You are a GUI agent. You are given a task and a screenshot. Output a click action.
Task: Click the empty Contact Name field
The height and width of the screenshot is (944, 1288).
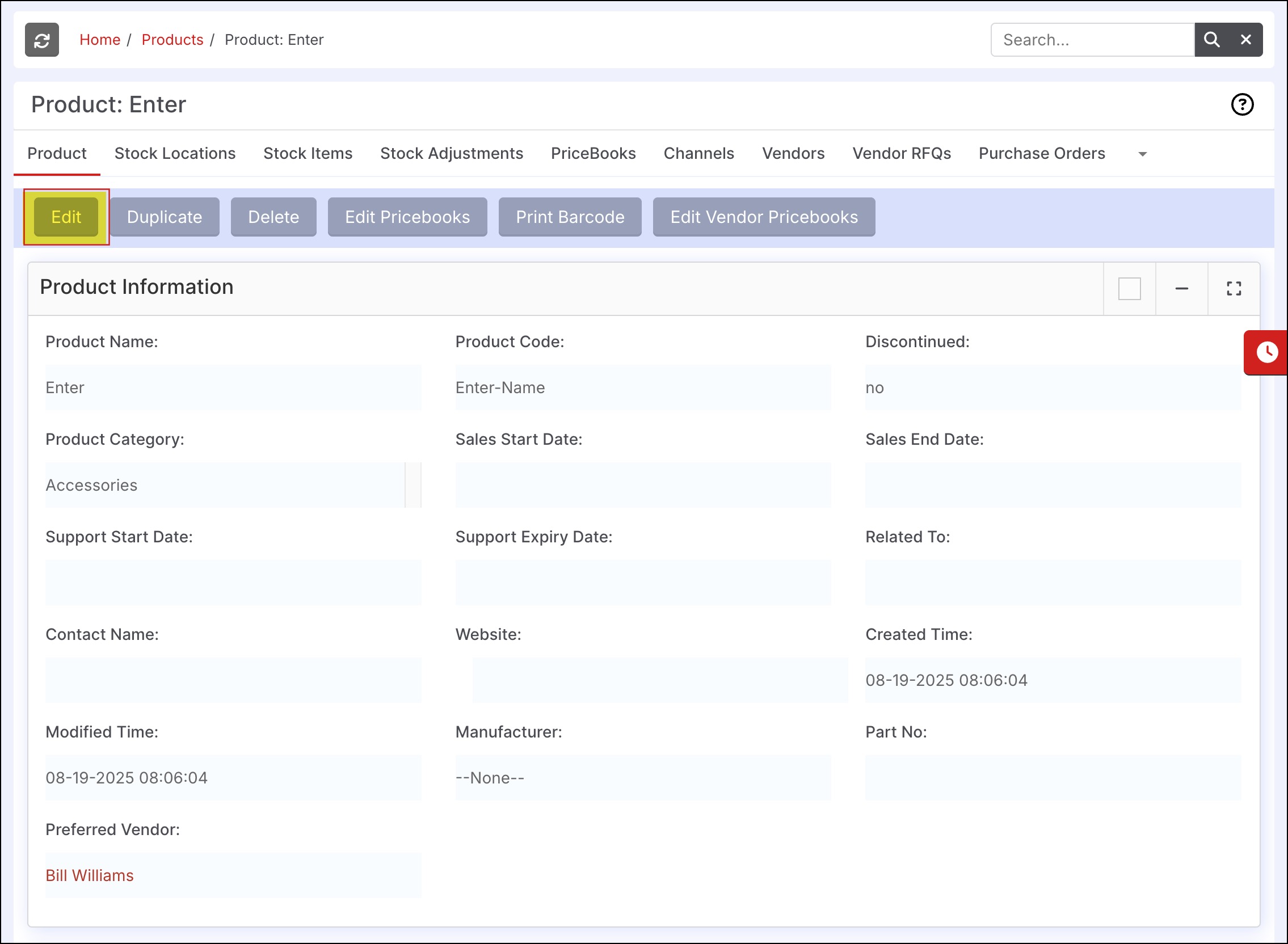[x=233, y=680]
